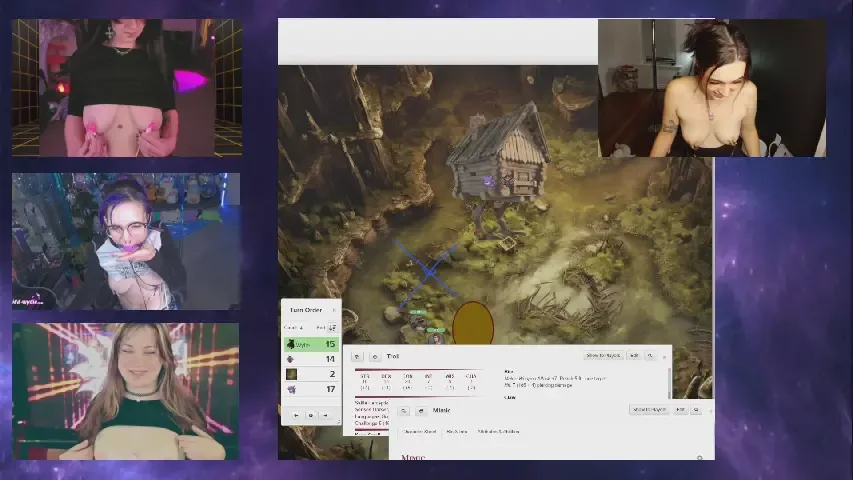Click the token icon for initiative 2
This screenshot has width=853, height=480.
(x=291, y=374)
